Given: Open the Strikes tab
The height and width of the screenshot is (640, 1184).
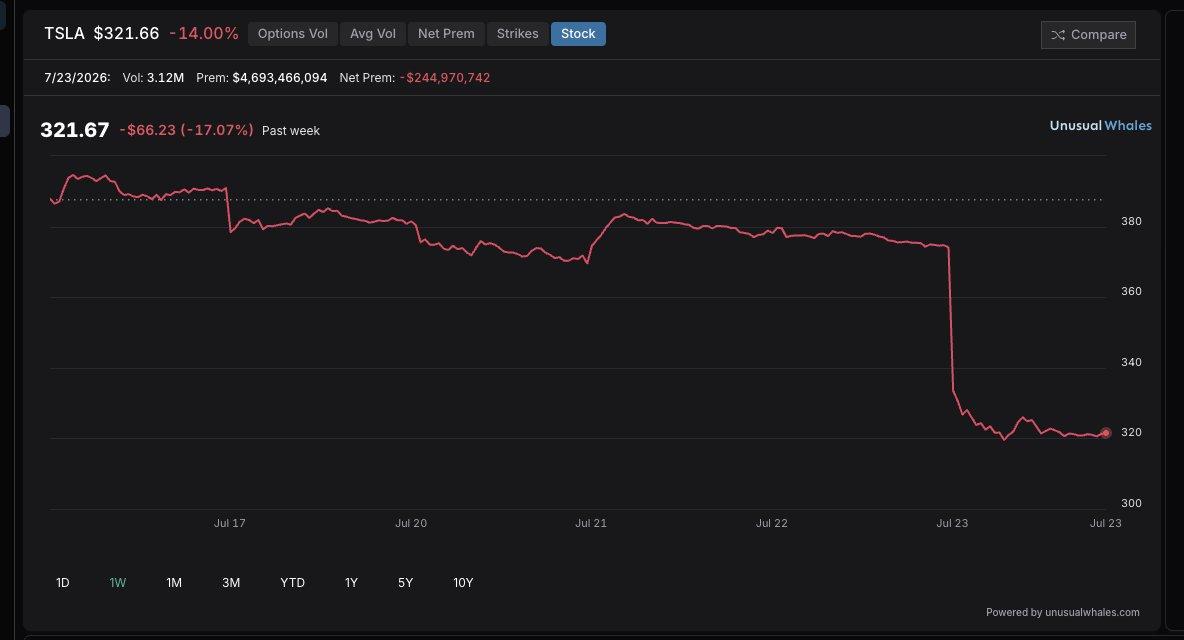Looking at the screenshot, I should tap(518, 34).
